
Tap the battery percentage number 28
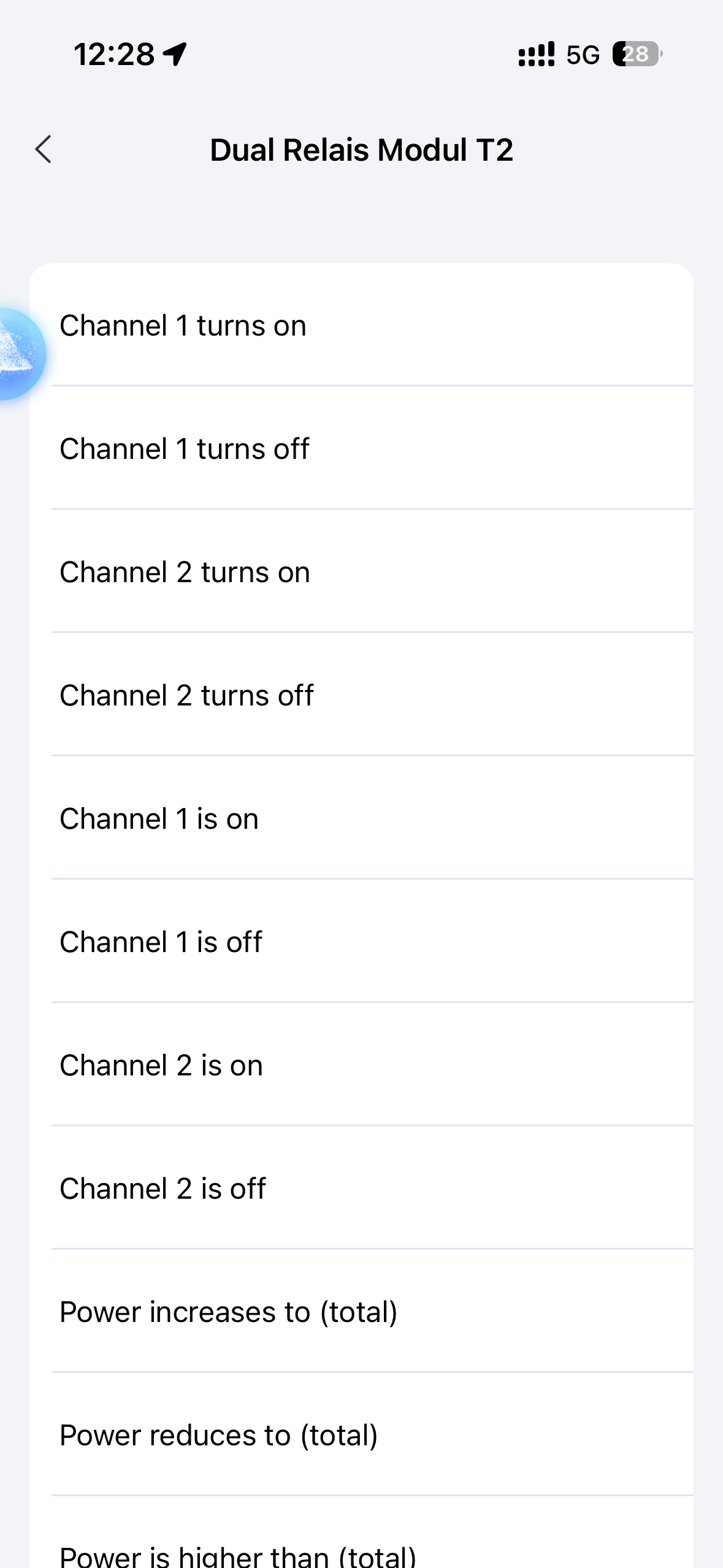pyautogui.click(x=636, y=55)
